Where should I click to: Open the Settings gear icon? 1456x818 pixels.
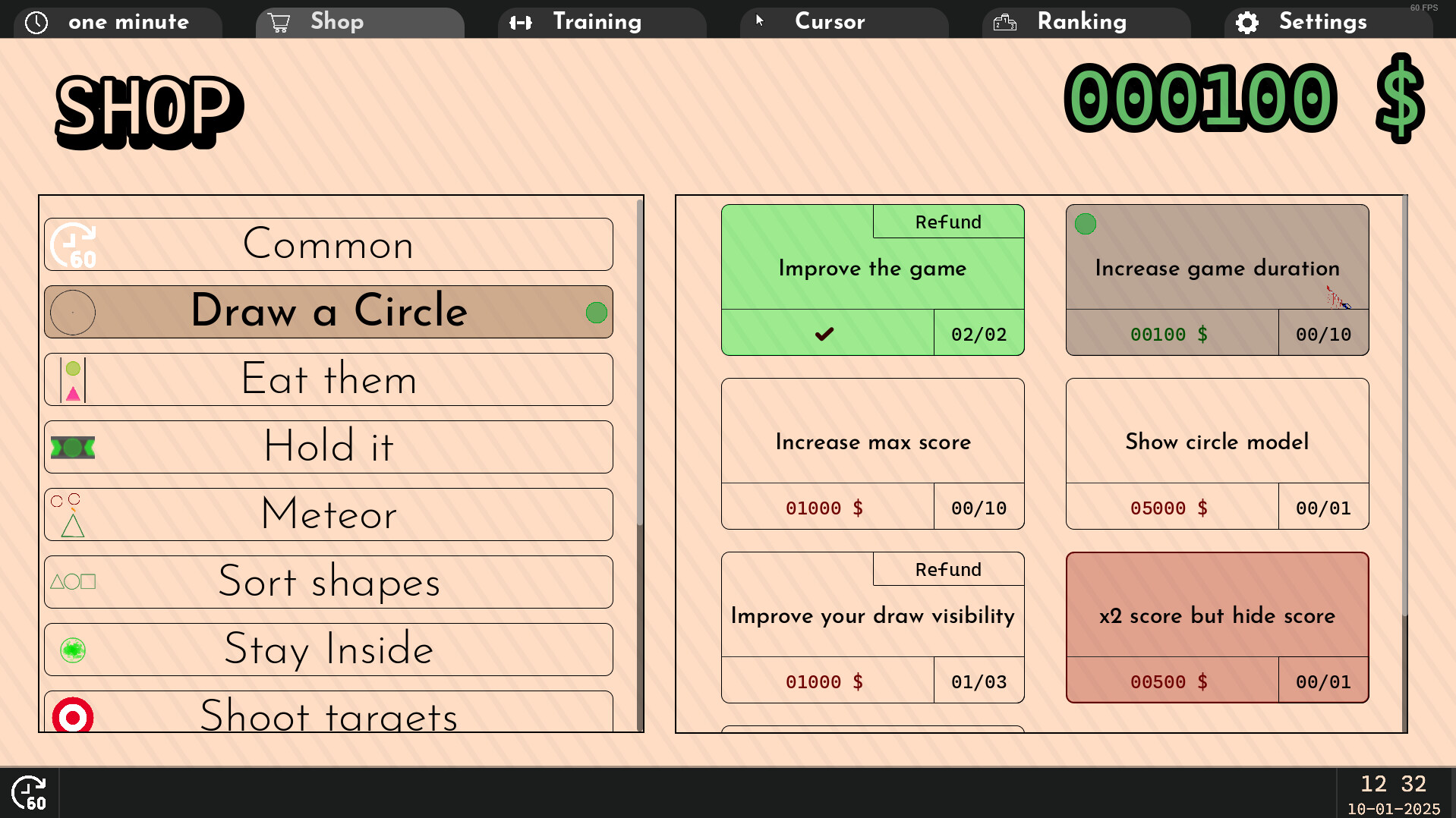[1246, 22]
